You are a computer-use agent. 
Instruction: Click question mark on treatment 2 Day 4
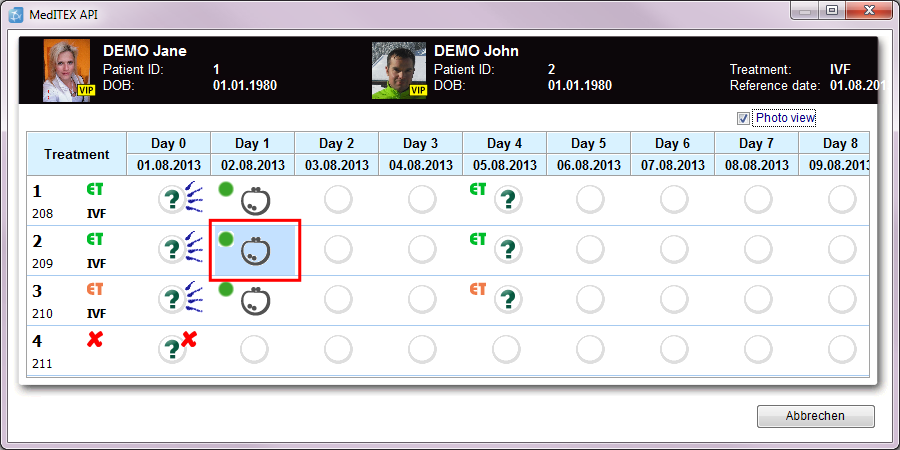[507, 250]
